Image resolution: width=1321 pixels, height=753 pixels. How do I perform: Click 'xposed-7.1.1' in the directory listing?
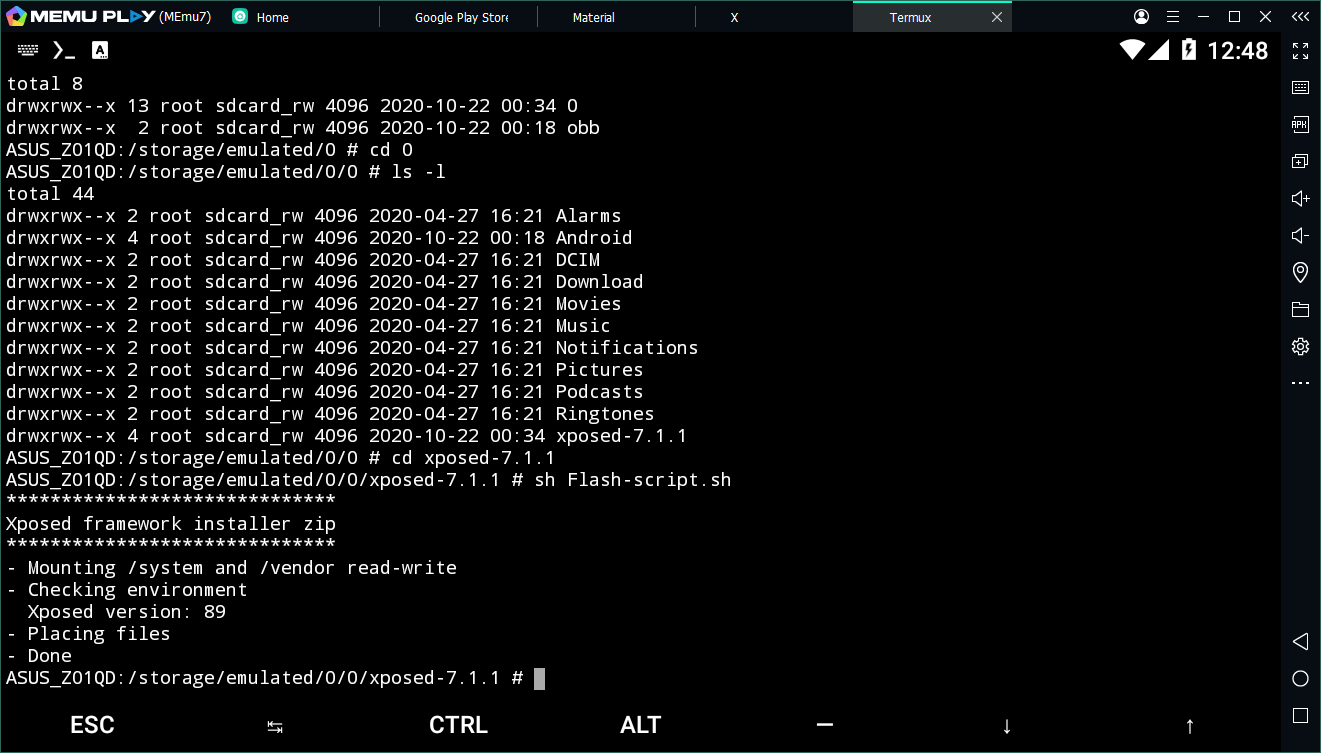621,436
